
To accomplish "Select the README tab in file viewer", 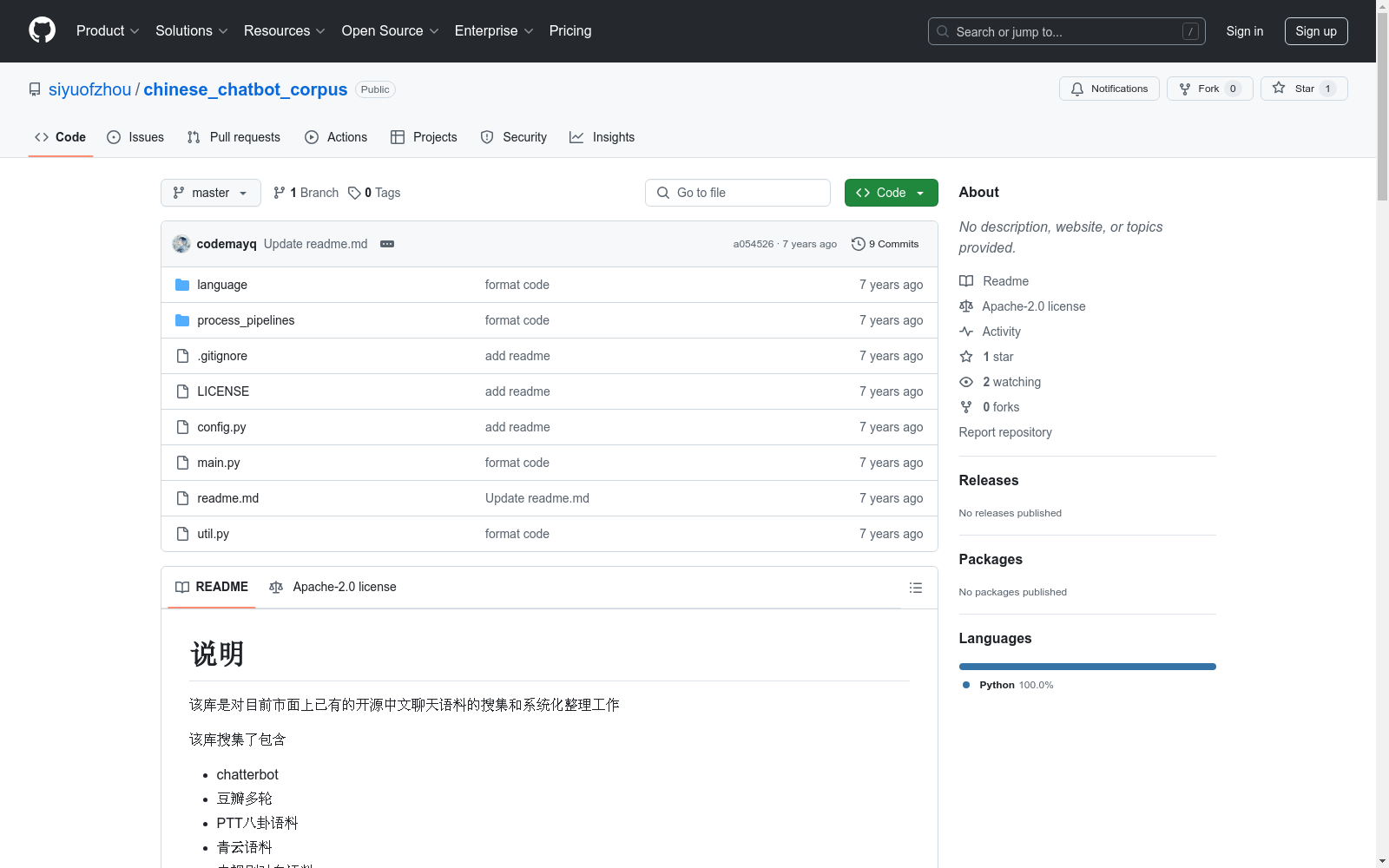I will click(x=212, y=587).
